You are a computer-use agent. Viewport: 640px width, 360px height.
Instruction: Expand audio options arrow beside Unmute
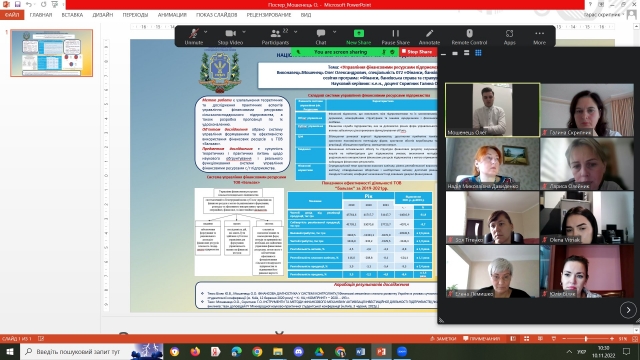click(x=205, y=32)
